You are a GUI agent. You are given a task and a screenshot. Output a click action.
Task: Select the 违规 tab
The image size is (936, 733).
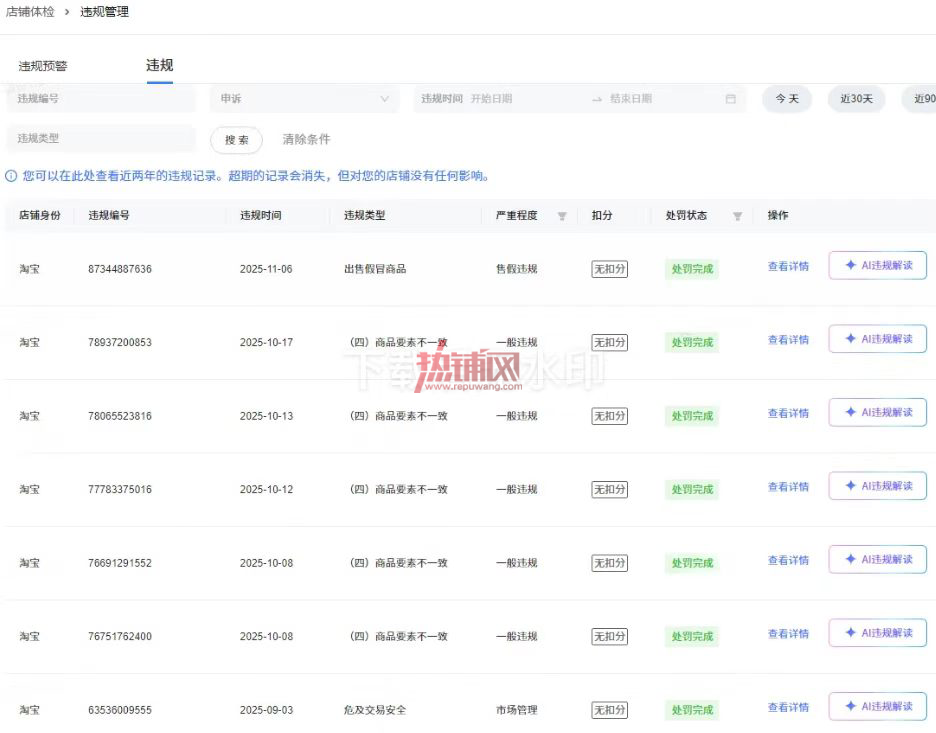click(159, 65)
